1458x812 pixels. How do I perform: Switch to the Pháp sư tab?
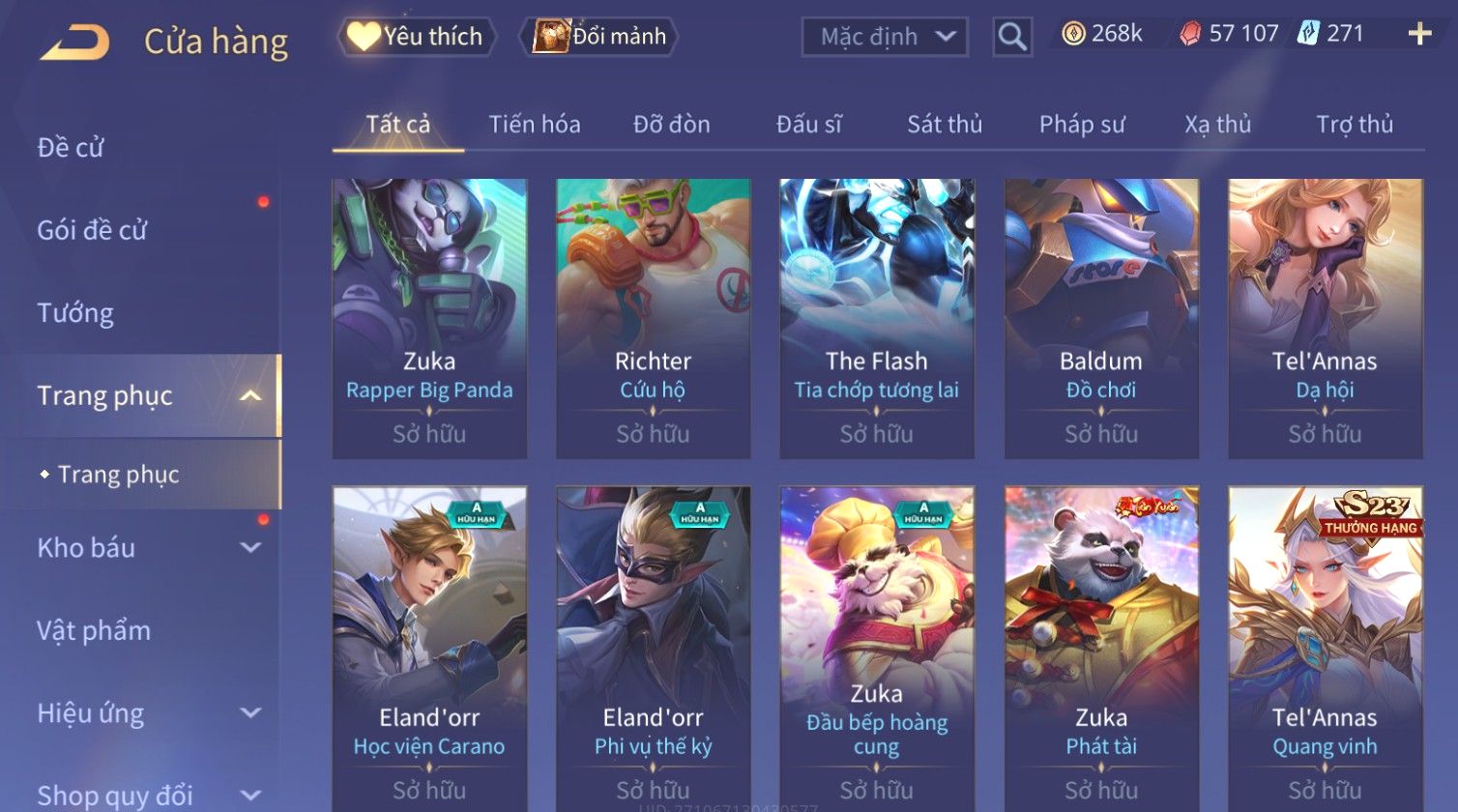click(1082, 125)
